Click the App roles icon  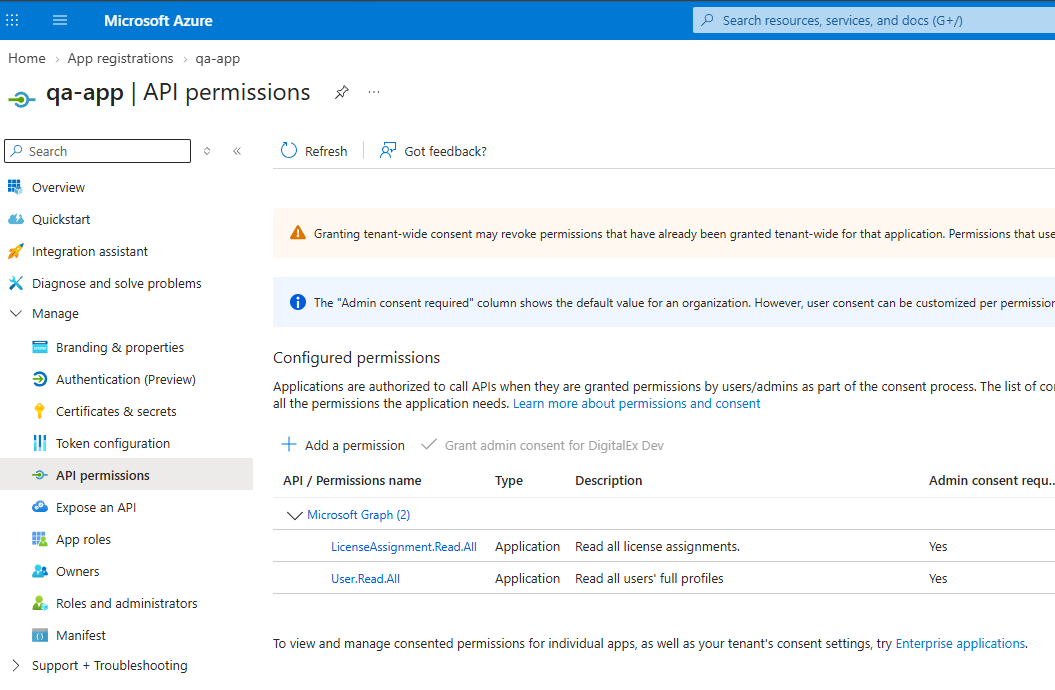pos(40,539)
